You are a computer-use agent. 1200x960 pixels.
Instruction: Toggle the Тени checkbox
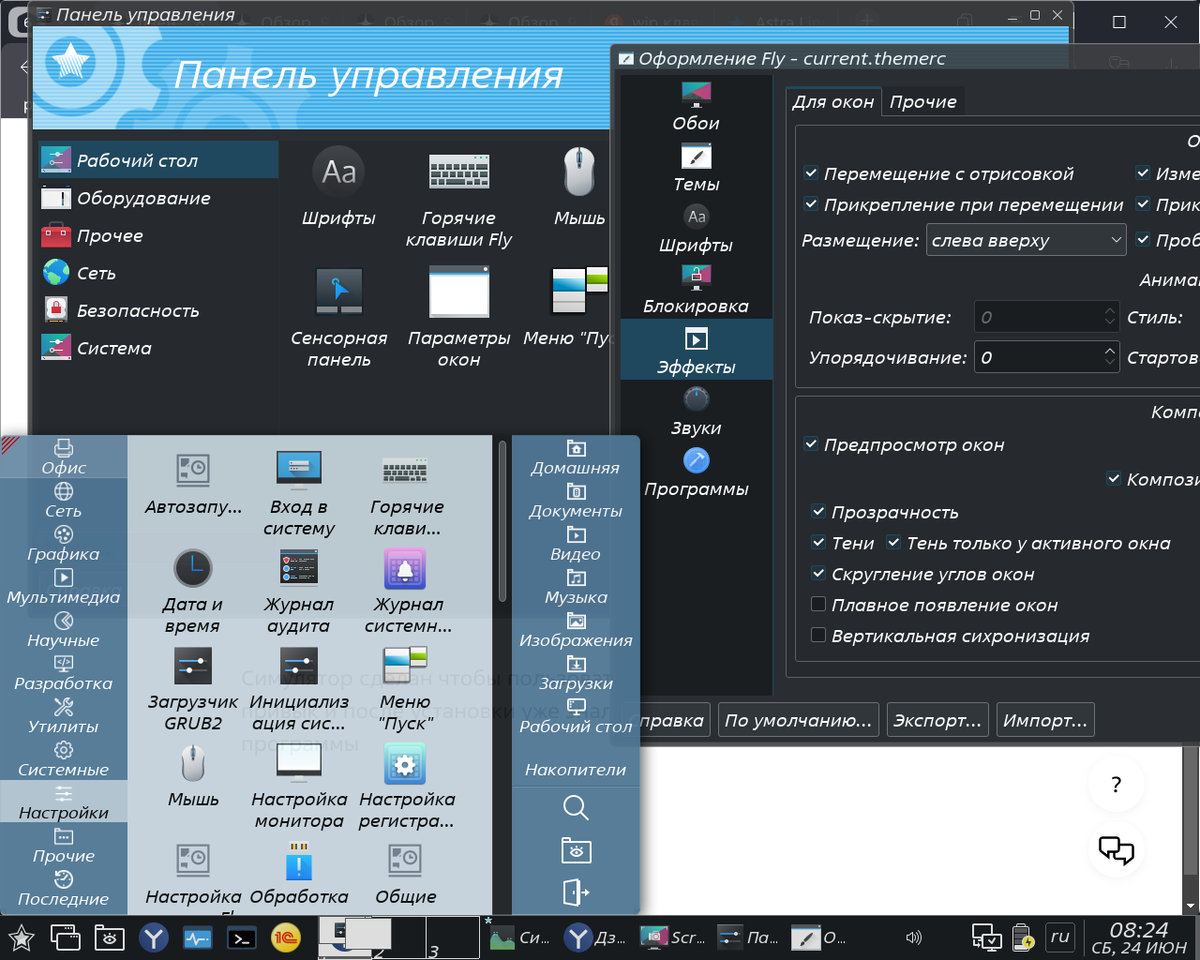(819, 544)
